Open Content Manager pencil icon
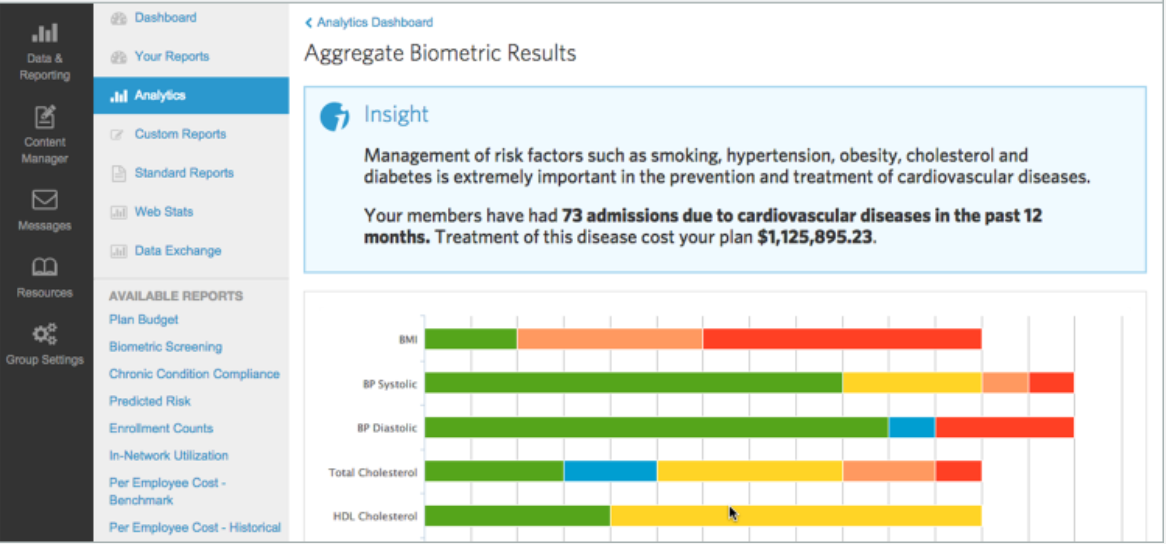This screenshot has height=544, width=1166. point(45,117)
